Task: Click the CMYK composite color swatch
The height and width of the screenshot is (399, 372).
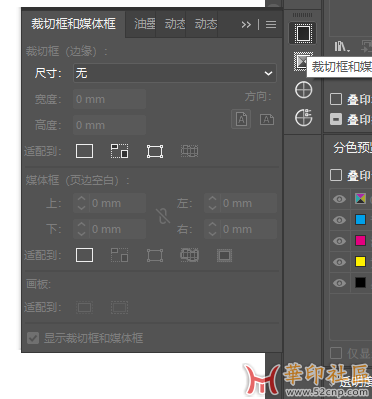Action: tap(360, 199)
